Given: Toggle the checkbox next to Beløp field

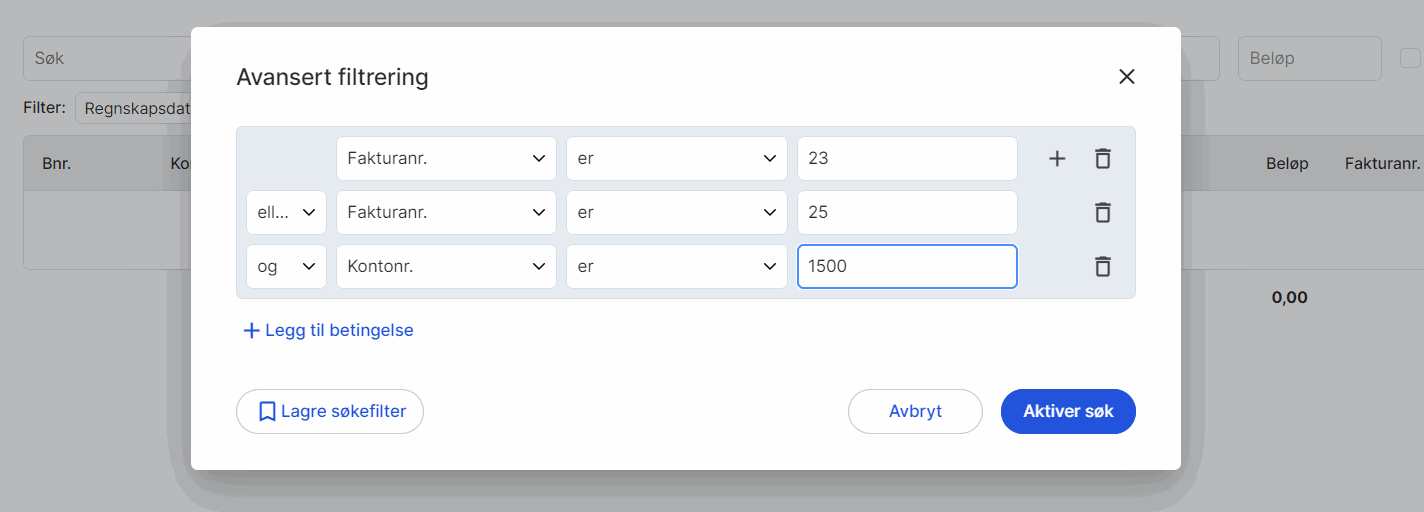Looking at the screenshot, I should point(1410,58).
